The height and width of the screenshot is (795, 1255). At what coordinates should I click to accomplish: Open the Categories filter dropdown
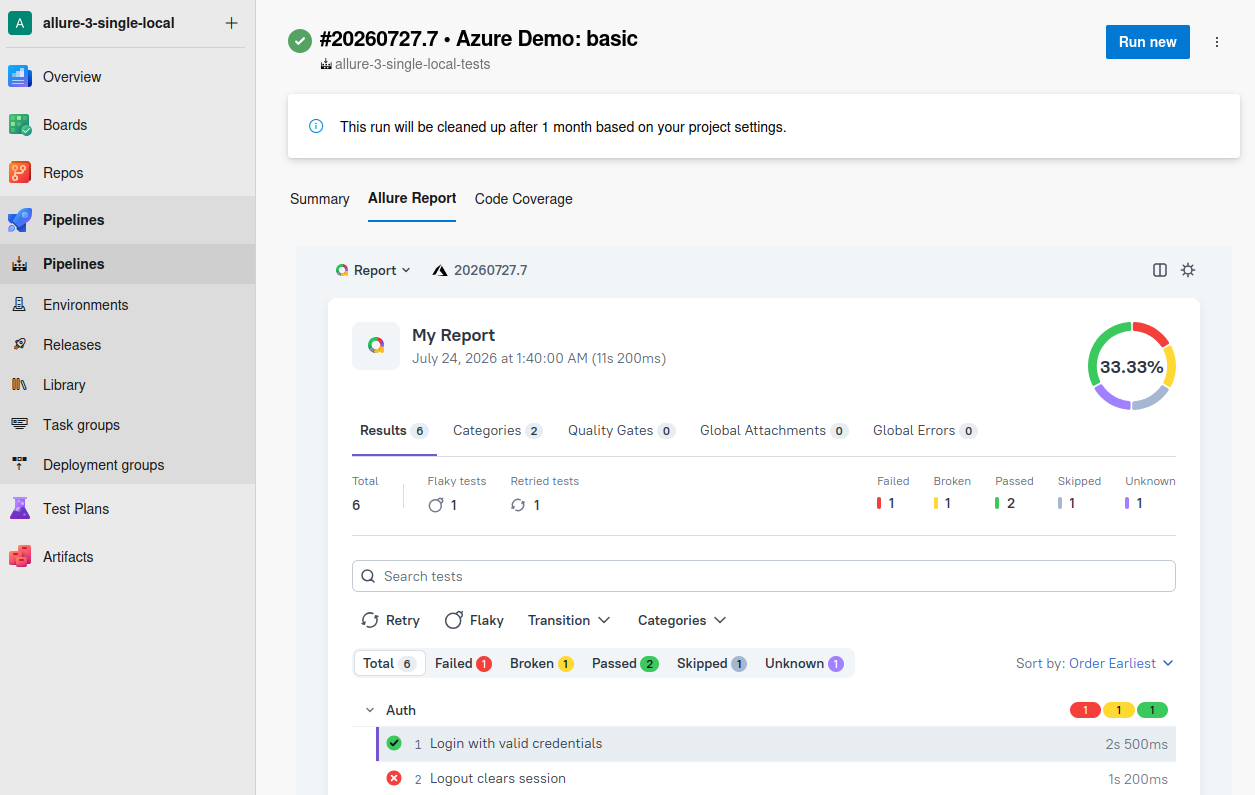coord(682,620)
